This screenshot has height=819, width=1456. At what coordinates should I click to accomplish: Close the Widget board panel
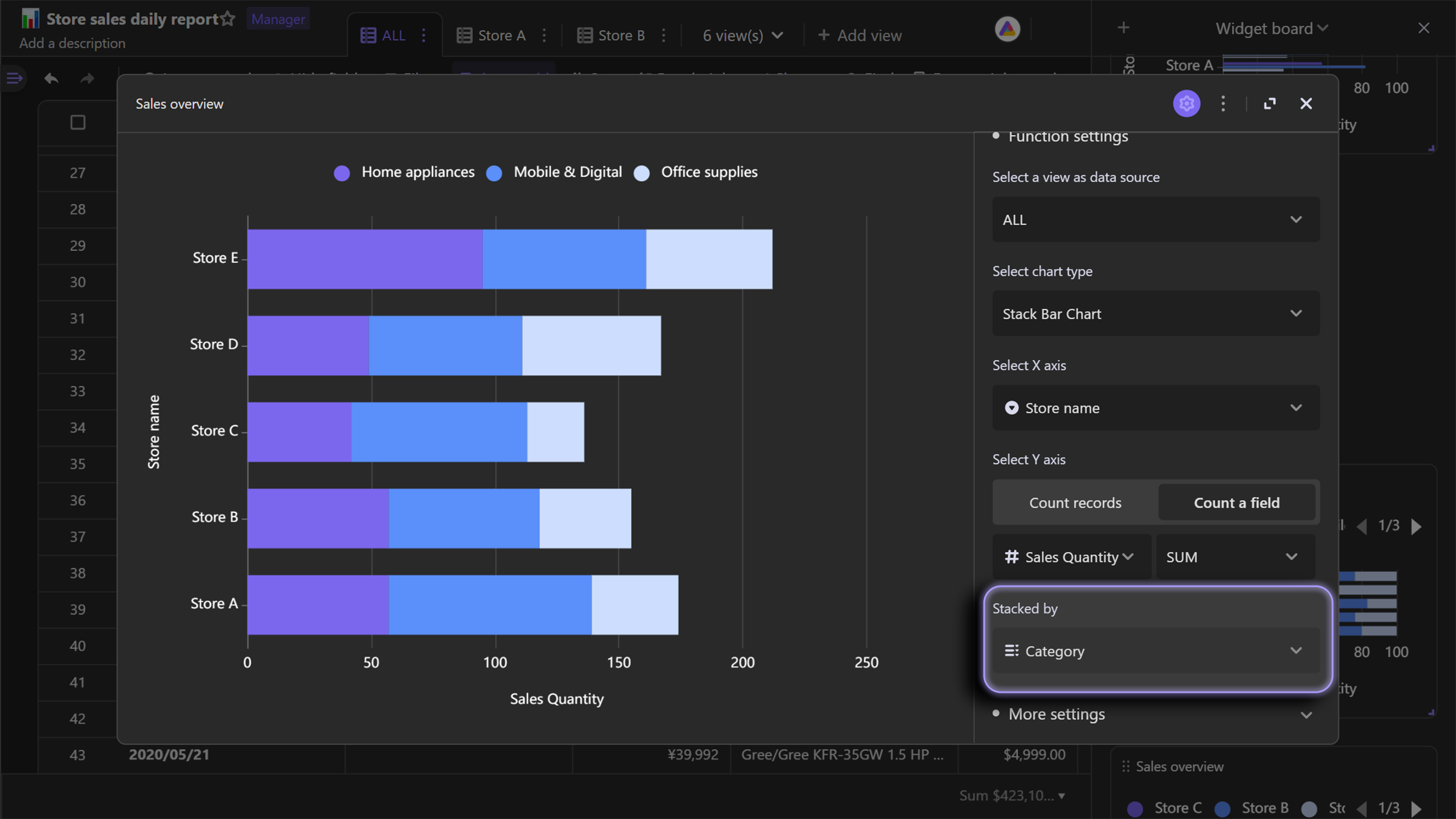click(1423, 27)
